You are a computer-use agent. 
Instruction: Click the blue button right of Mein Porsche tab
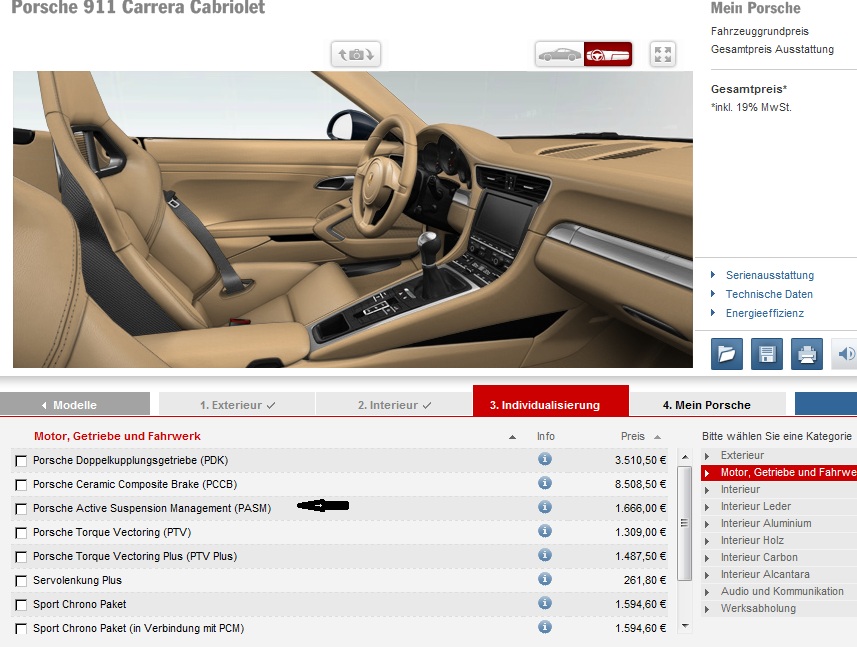coord(826,404)
